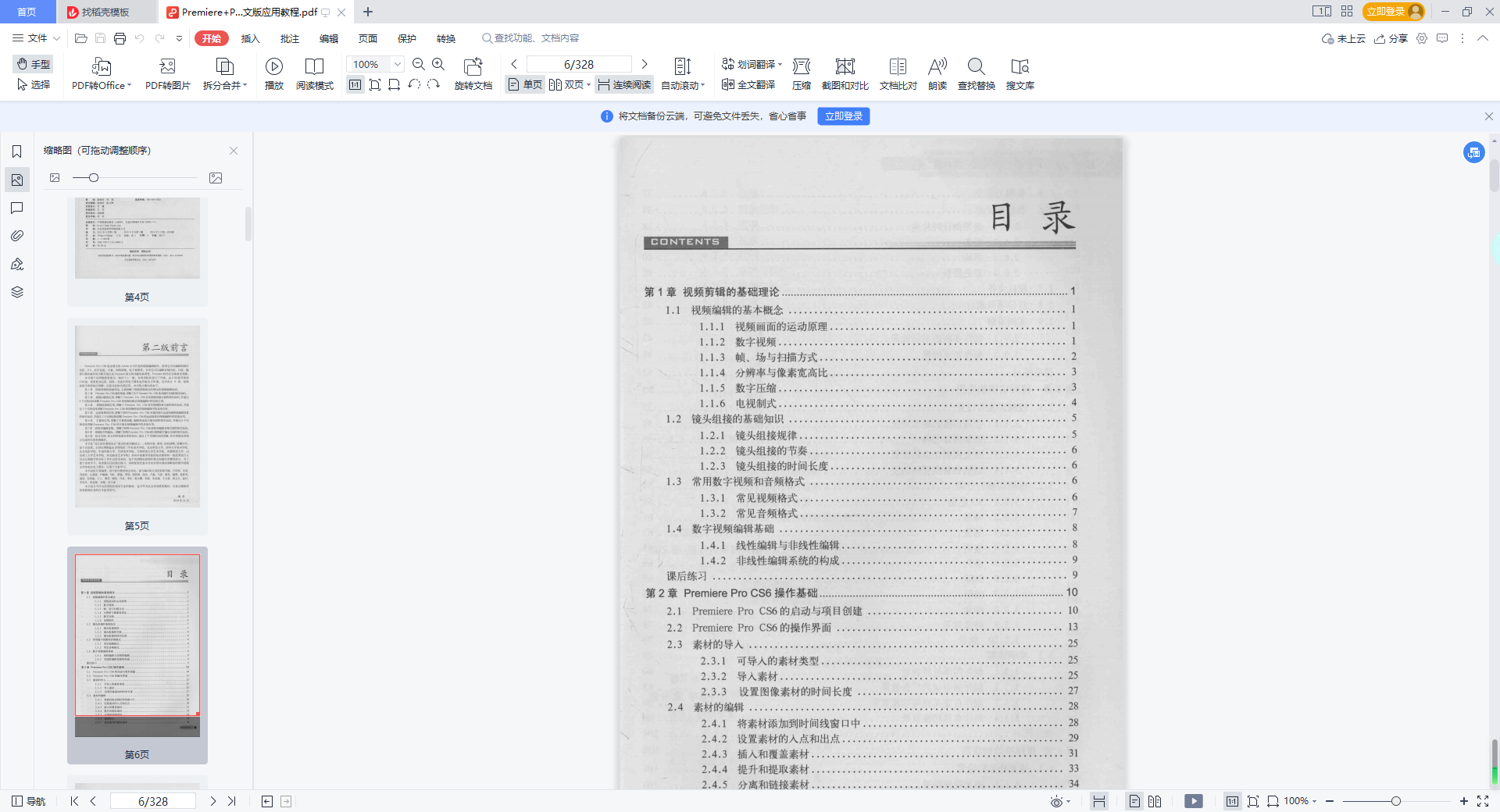Click 旋转文档 rotate document
The image size is (1500, 812).
tap(473, 74)
